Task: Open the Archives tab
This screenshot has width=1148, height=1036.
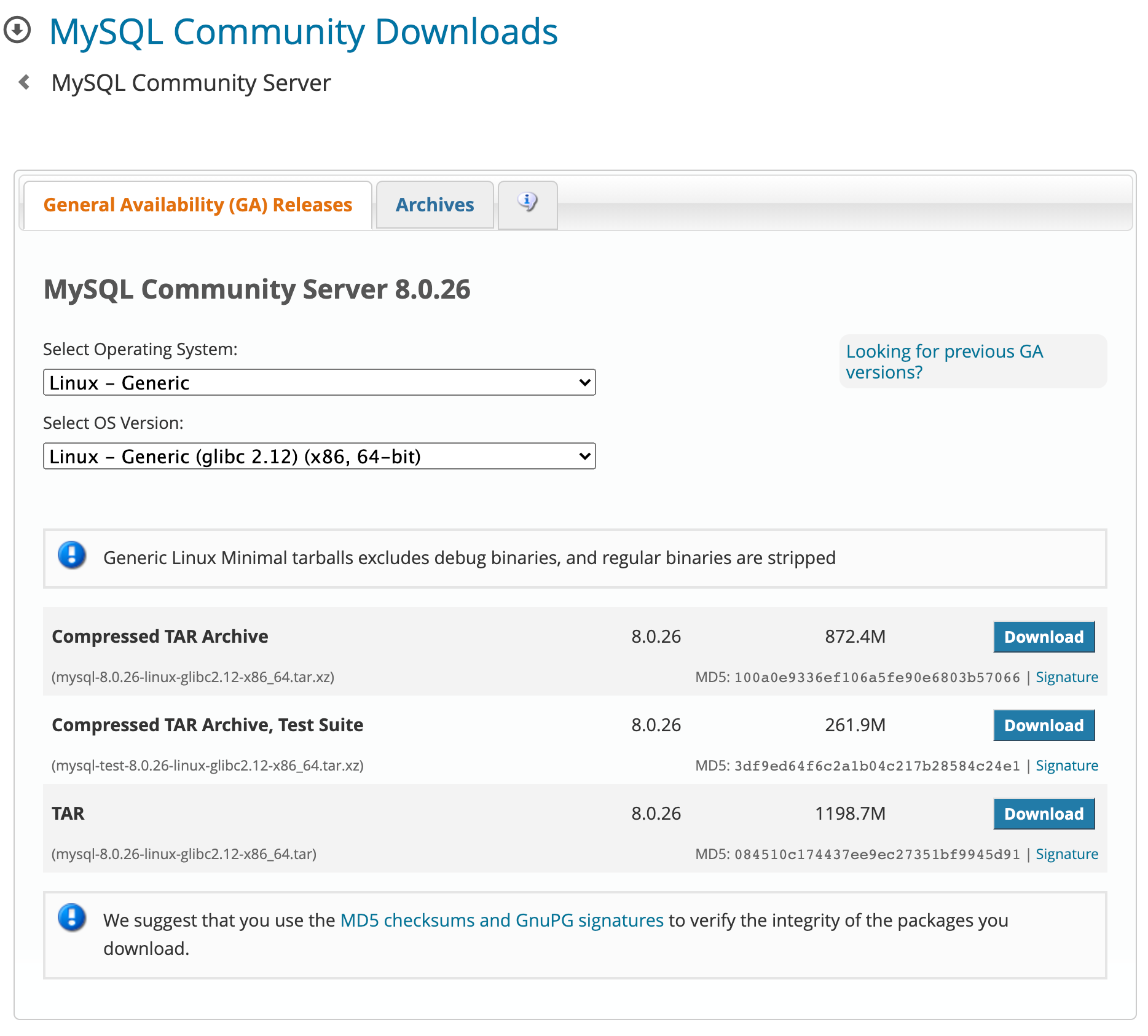Action: click(435, 205)
